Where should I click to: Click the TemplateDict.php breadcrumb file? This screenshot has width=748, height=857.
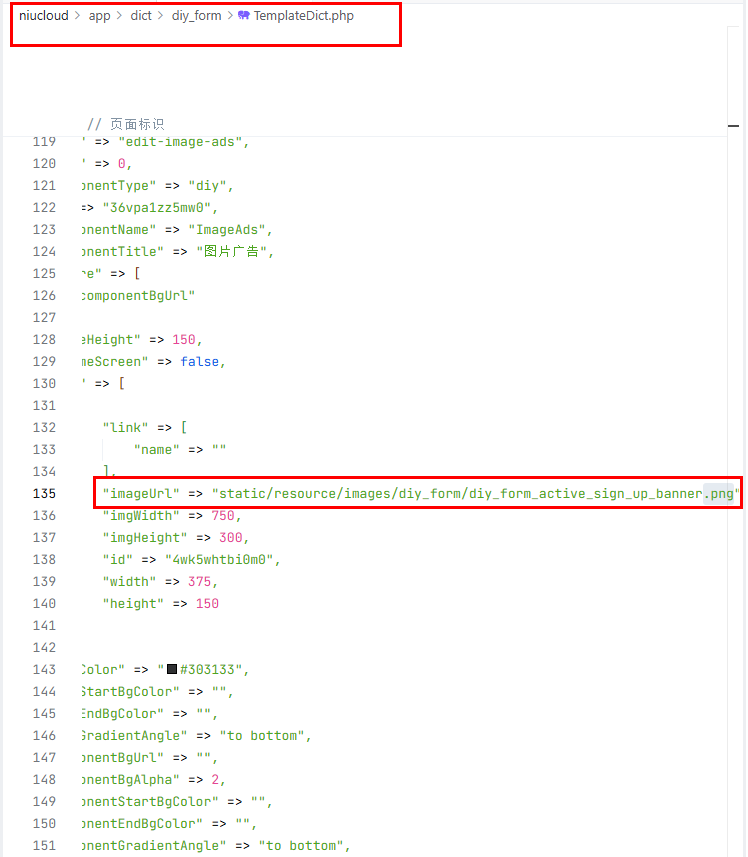(x=304, y=16)
